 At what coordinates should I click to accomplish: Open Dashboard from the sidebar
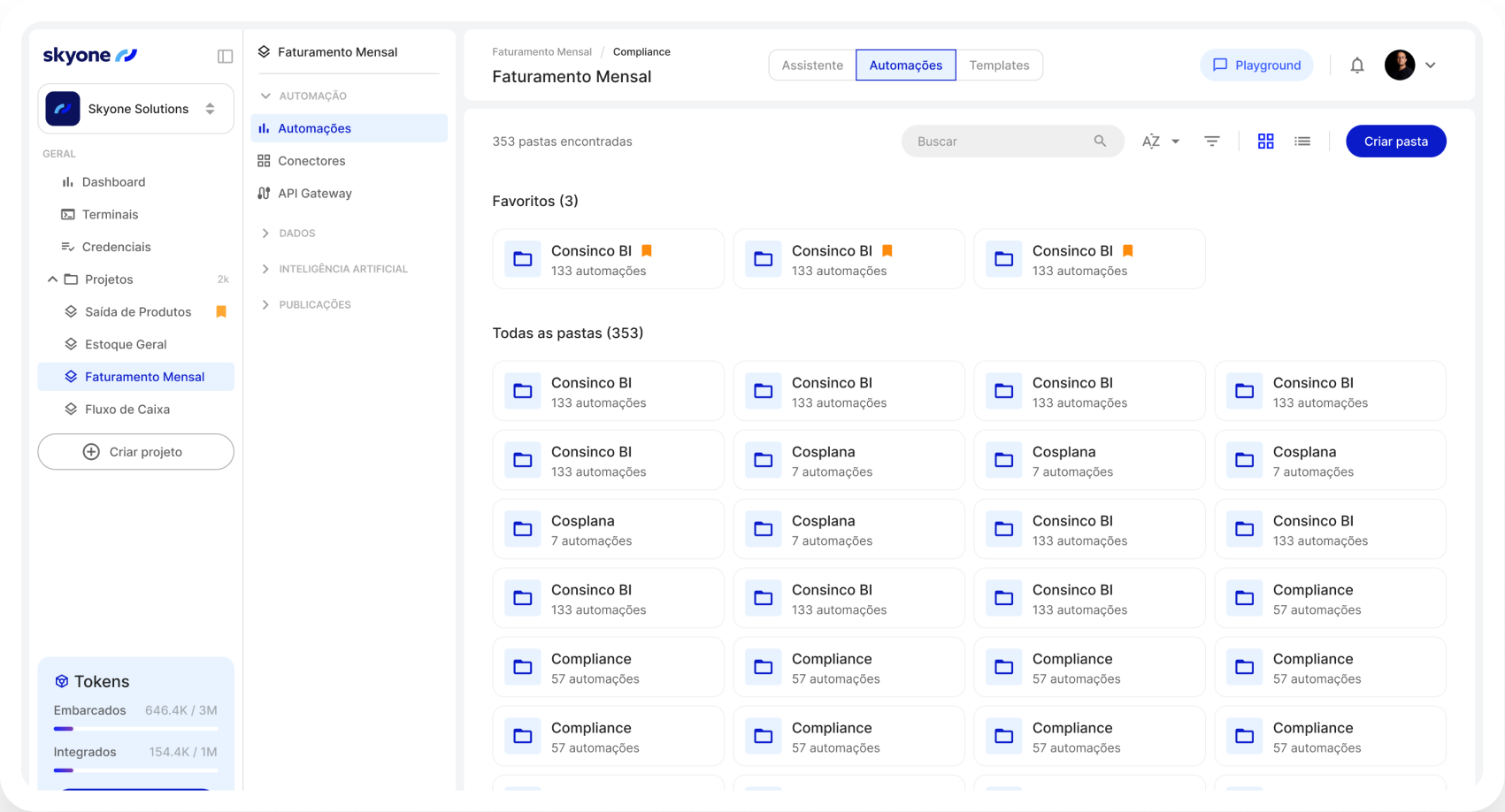click(x=113, y=182)
